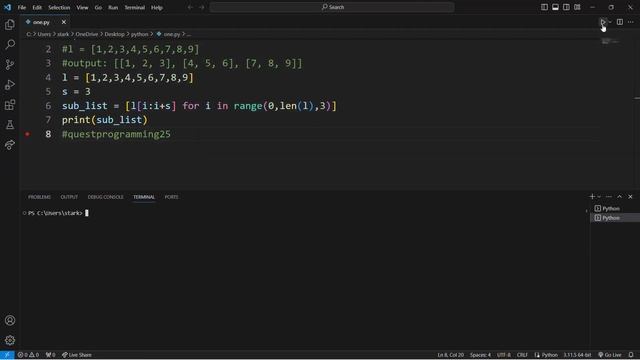This screenshot has width=640, height=360.
Task: Open the remote window status bar button
Action: [7, 355]
